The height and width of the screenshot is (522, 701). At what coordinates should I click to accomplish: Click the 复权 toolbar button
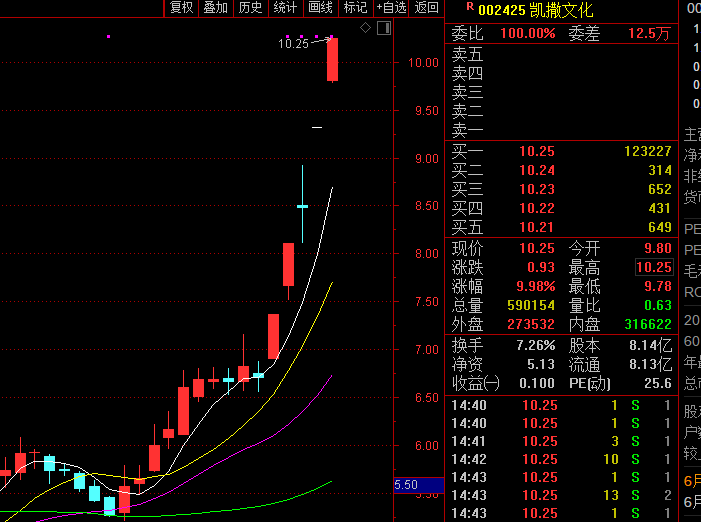coord(181,8)
